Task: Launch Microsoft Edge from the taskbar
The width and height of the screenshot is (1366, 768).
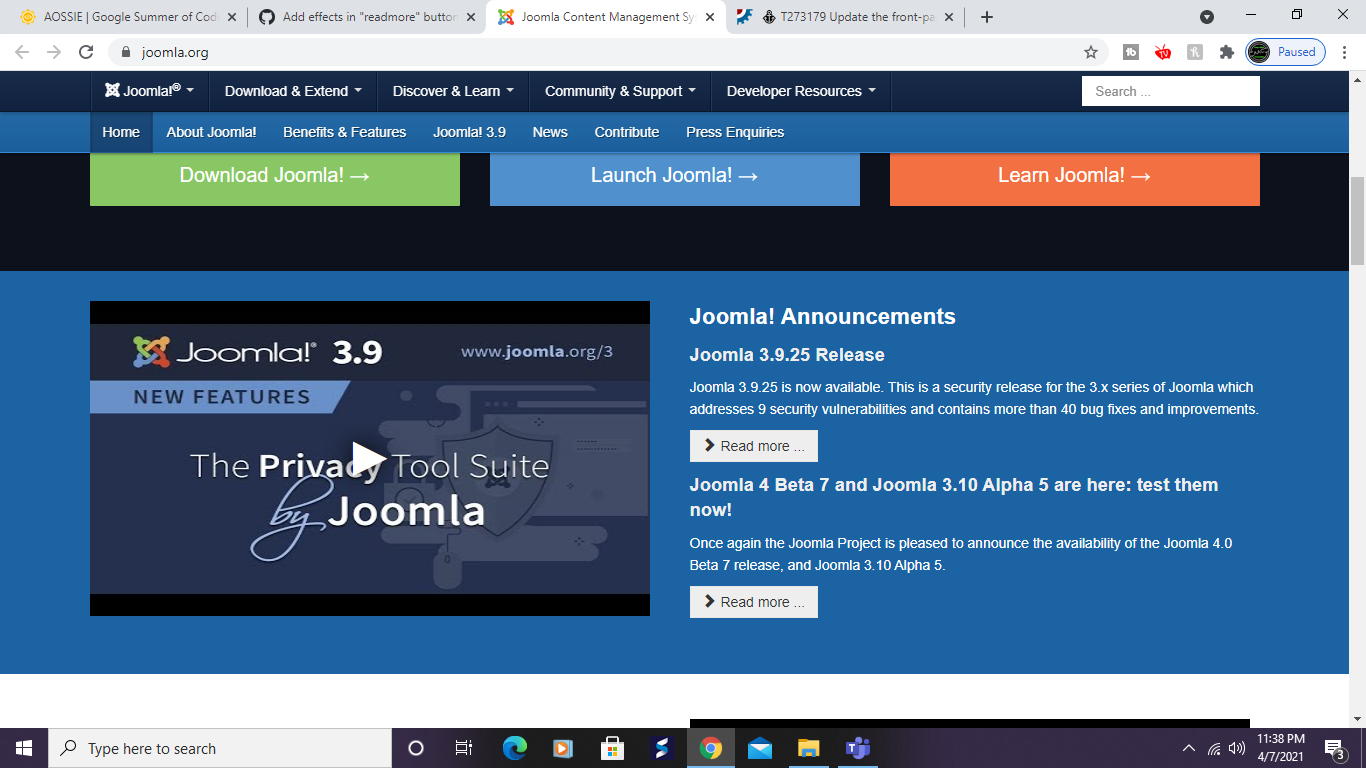Action: (x=514, y=748)
